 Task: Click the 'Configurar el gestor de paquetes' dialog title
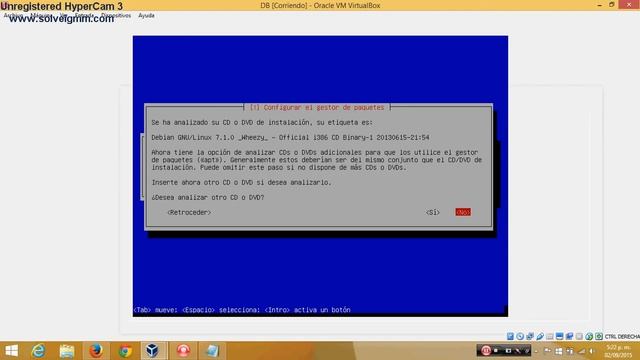[x=317, y=107]
